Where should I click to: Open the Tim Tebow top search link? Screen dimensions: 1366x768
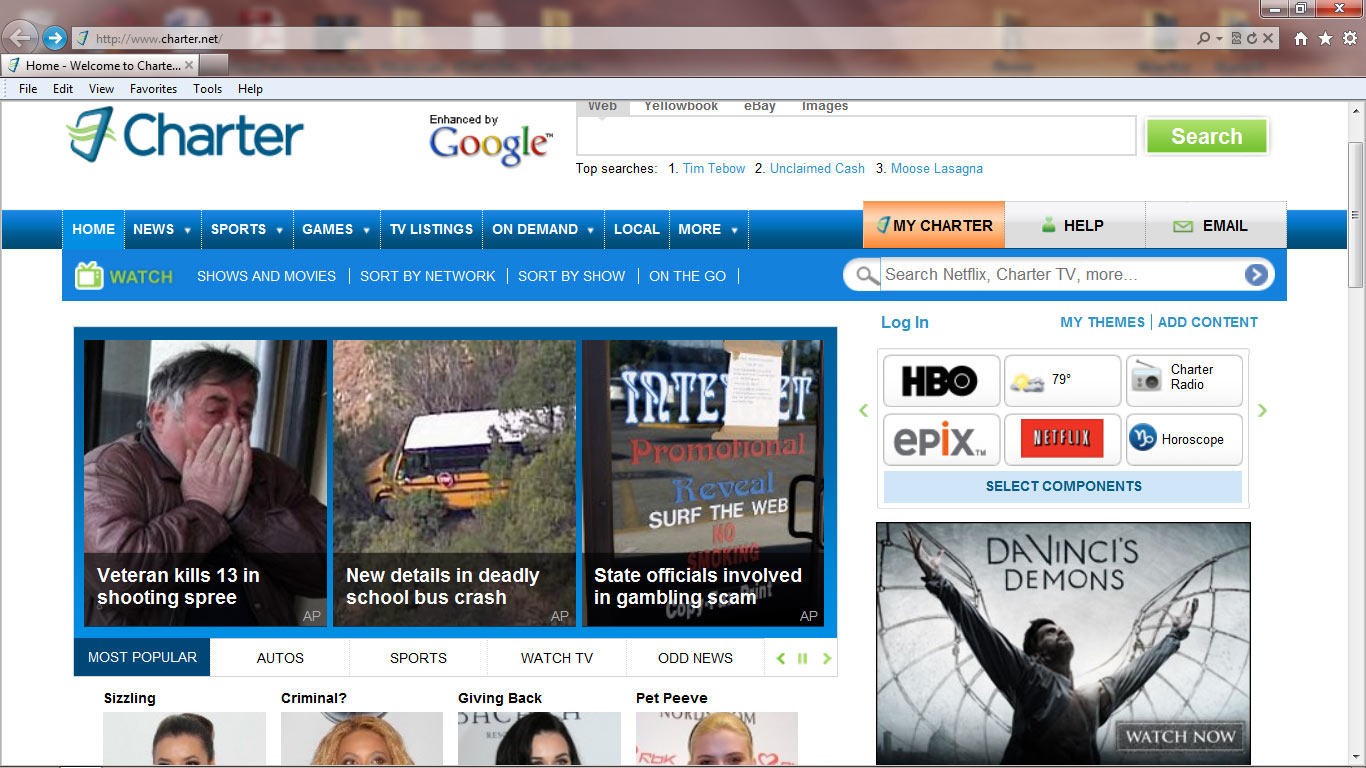click(714, 169)
